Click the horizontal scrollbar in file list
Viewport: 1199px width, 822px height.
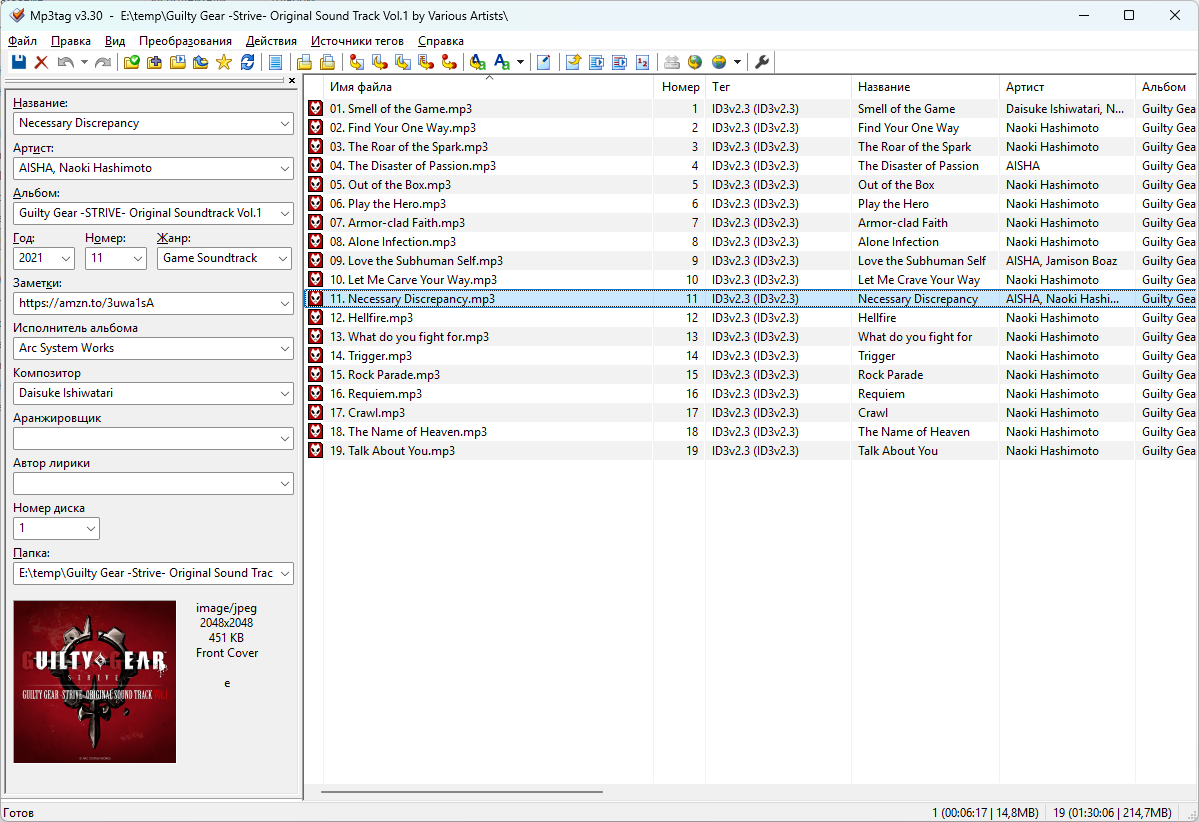point(462,791)
